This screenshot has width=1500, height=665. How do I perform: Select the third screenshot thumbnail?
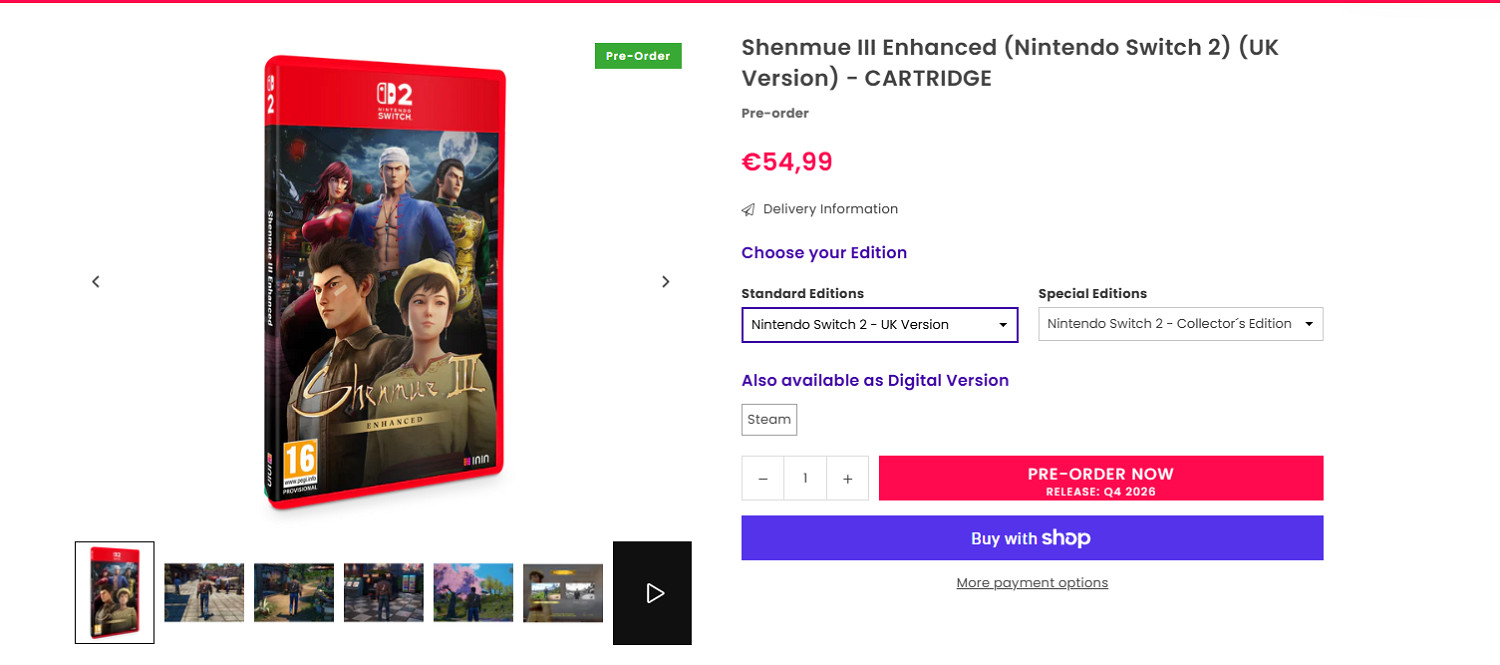[x=294, y=592]
